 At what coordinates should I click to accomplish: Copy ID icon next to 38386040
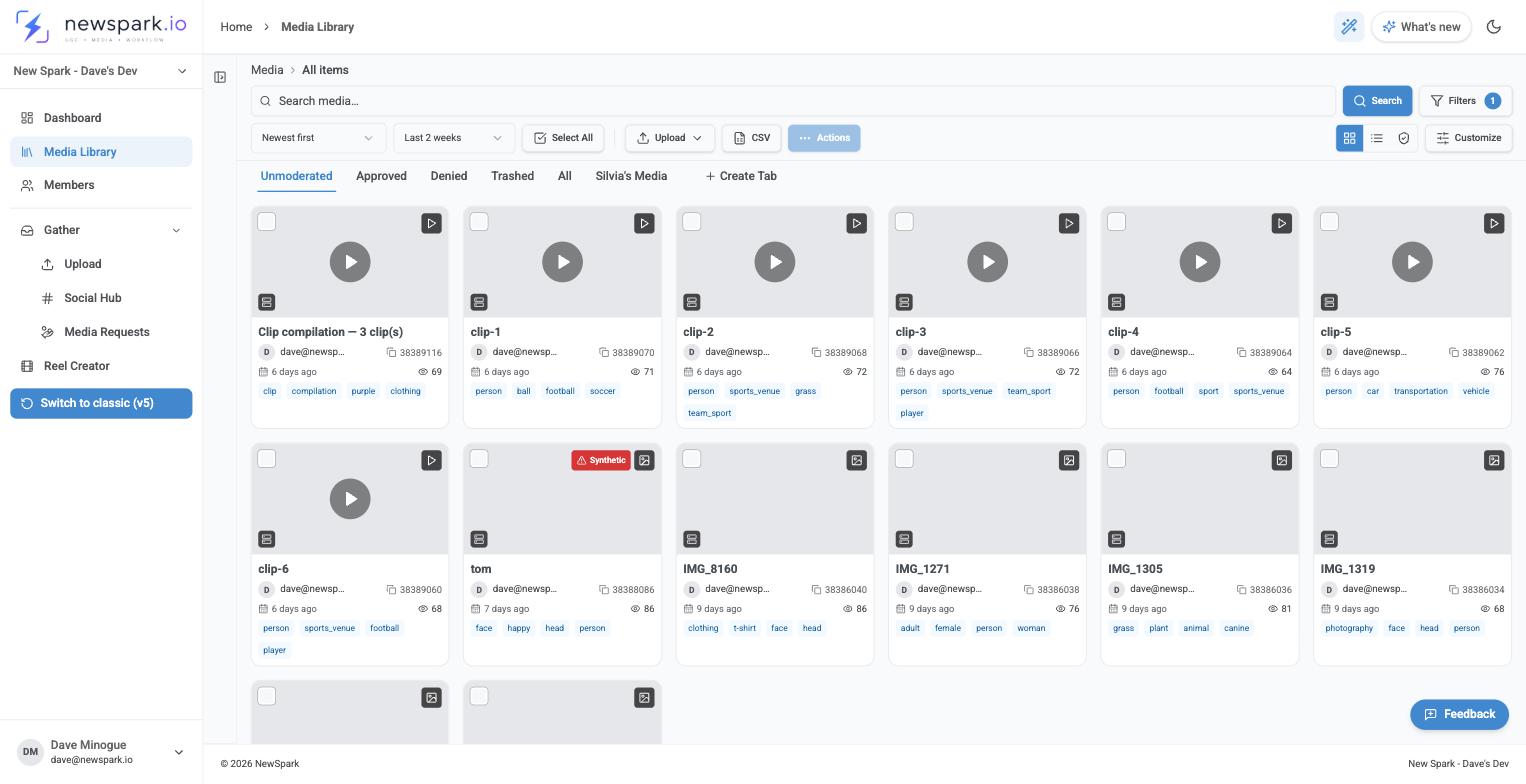[817, 589]
